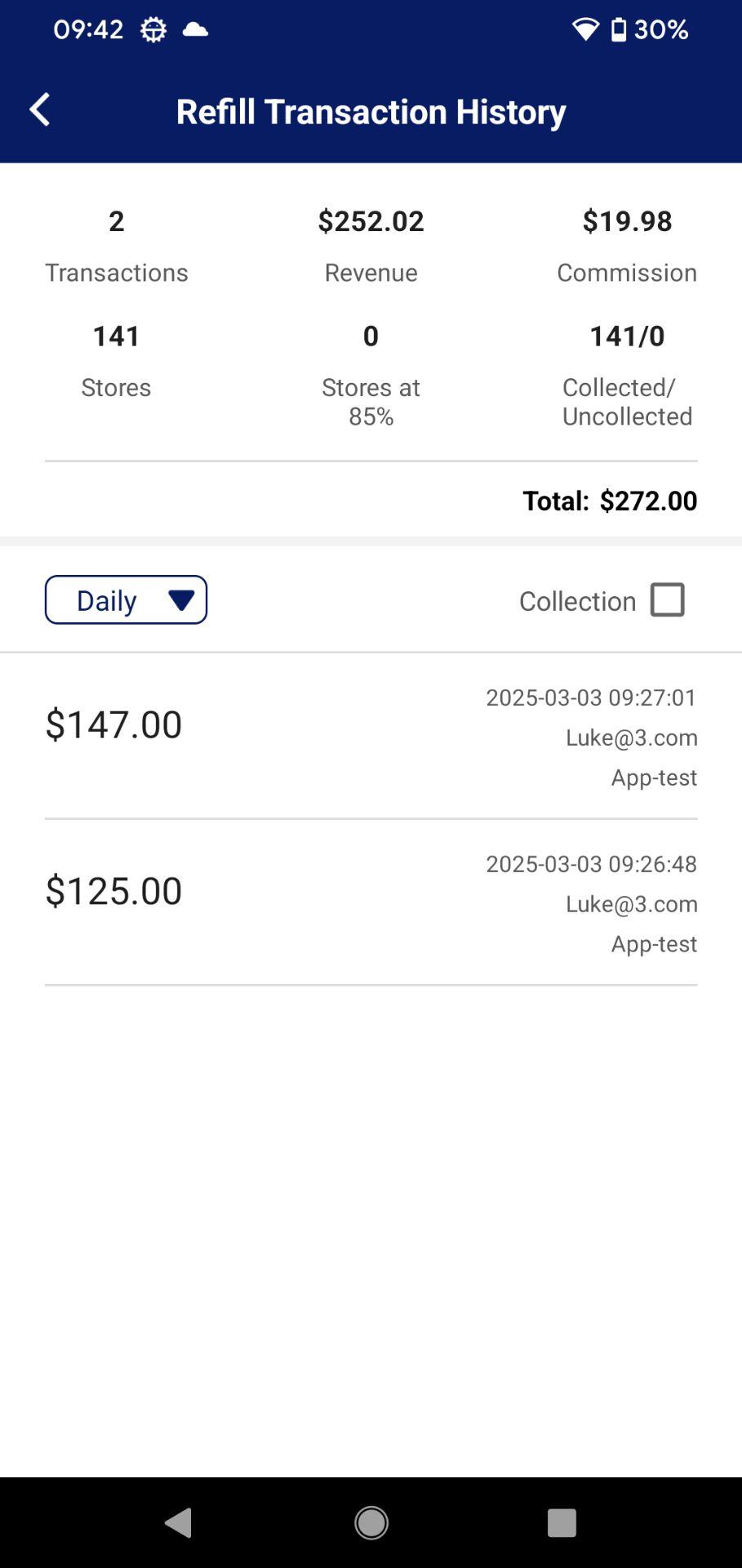Open recent apps with square button

562,1522
